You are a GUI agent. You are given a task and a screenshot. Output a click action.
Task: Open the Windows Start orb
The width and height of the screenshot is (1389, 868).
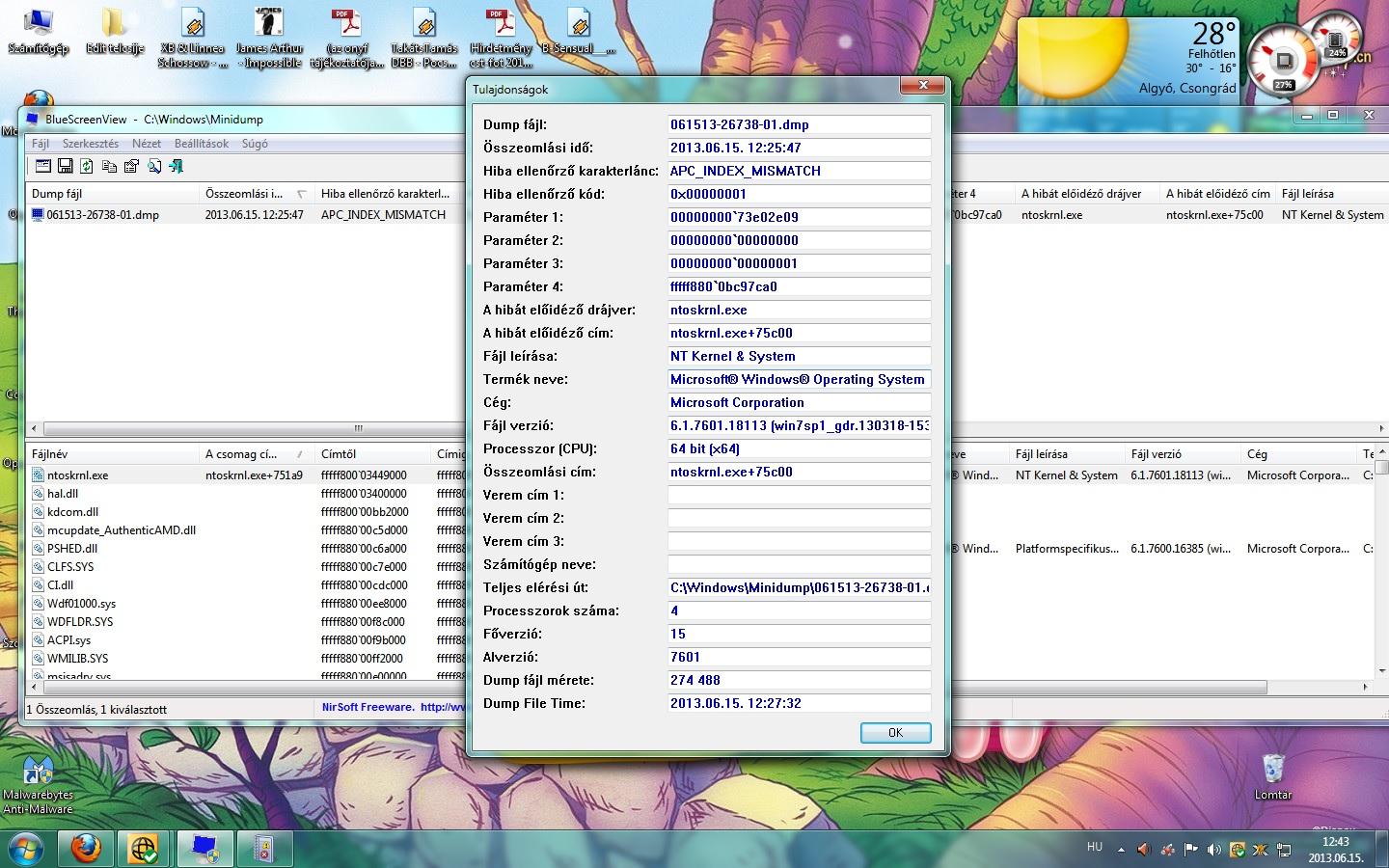coord(26,849)
